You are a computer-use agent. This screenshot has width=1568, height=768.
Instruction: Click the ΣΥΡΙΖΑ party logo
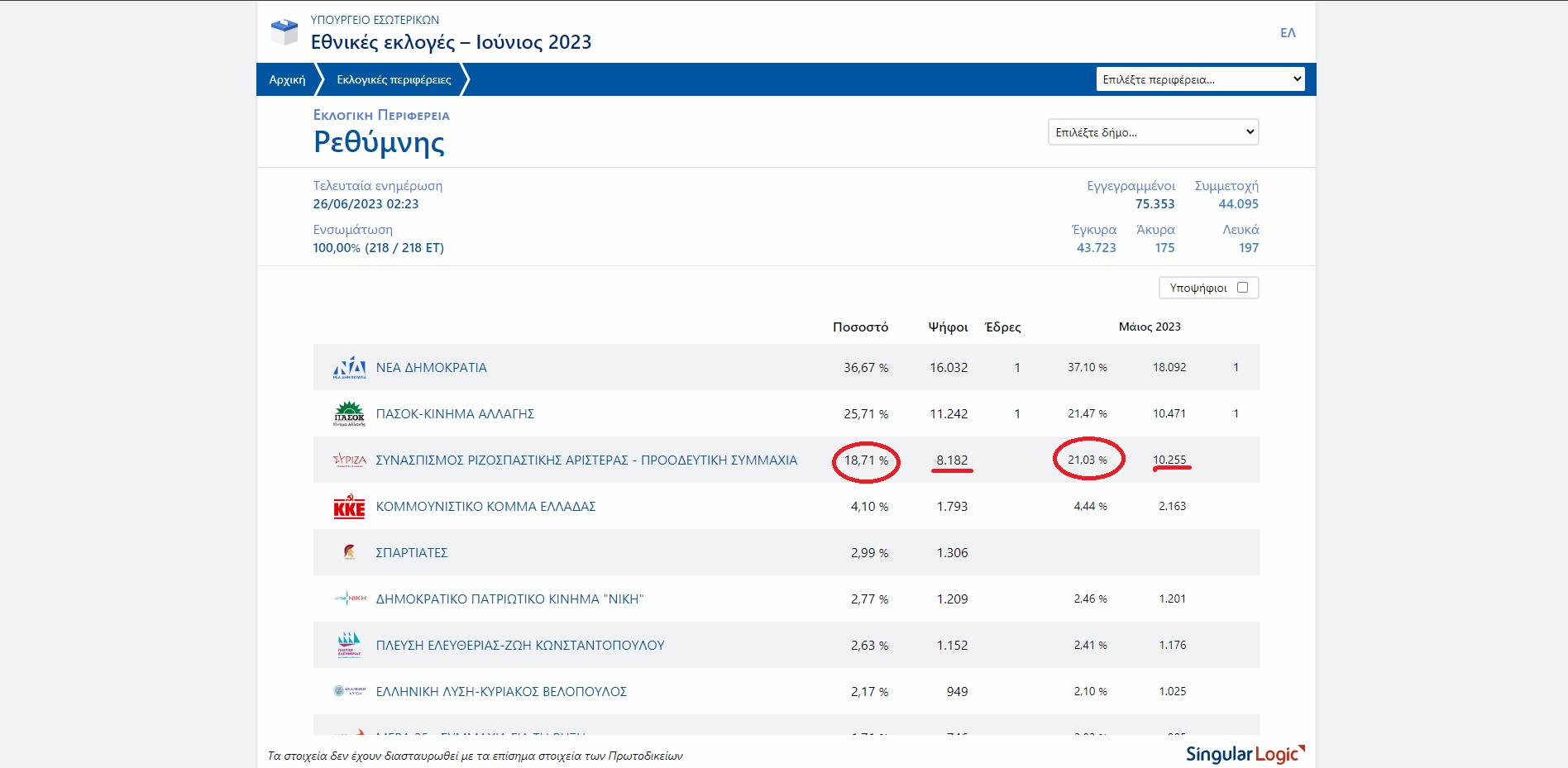pyautogui.click(x=349, y=460)
